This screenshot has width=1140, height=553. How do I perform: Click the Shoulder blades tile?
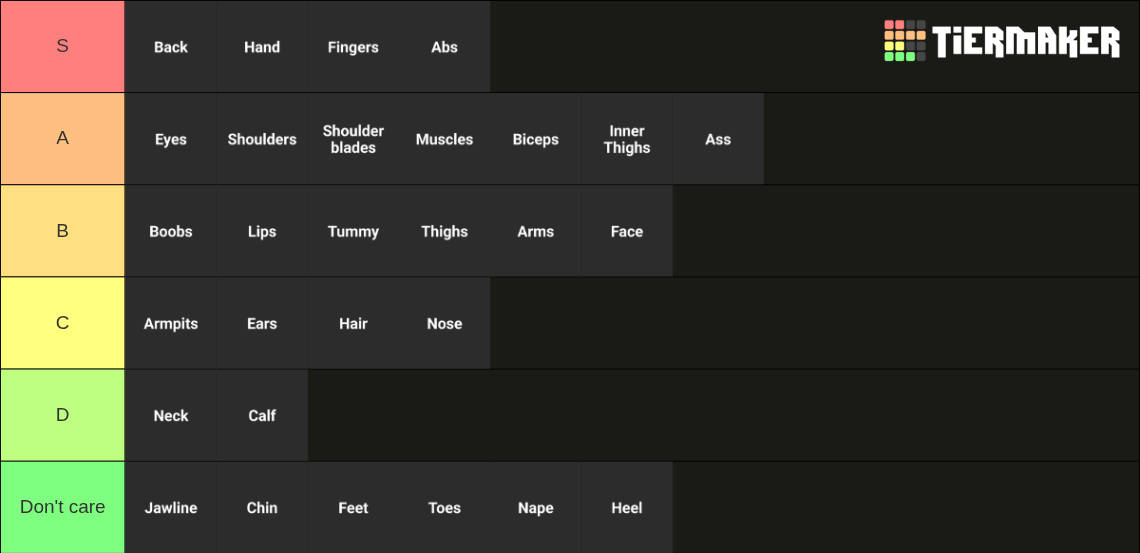353,139
